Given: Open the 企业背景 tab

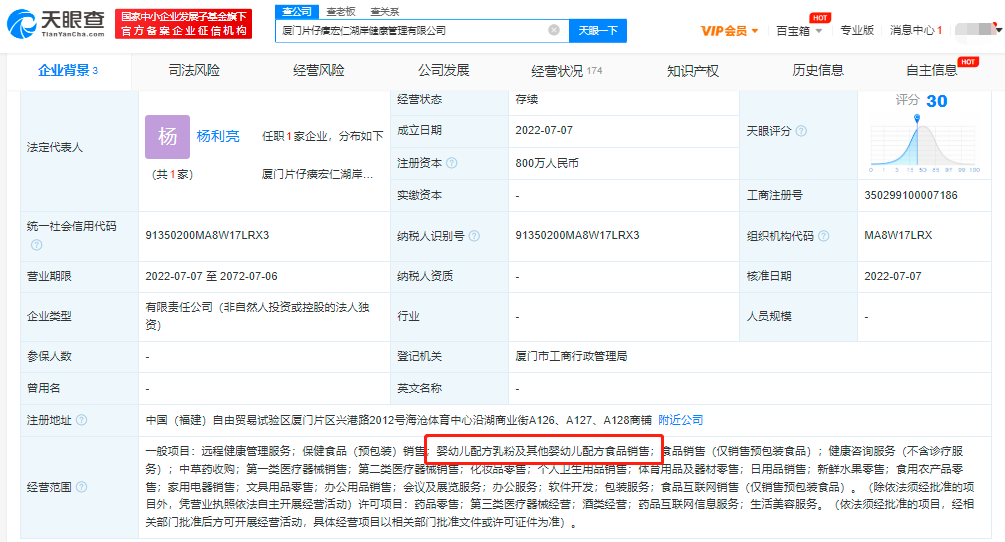Looking at the screenshot, I should point(68,70).
